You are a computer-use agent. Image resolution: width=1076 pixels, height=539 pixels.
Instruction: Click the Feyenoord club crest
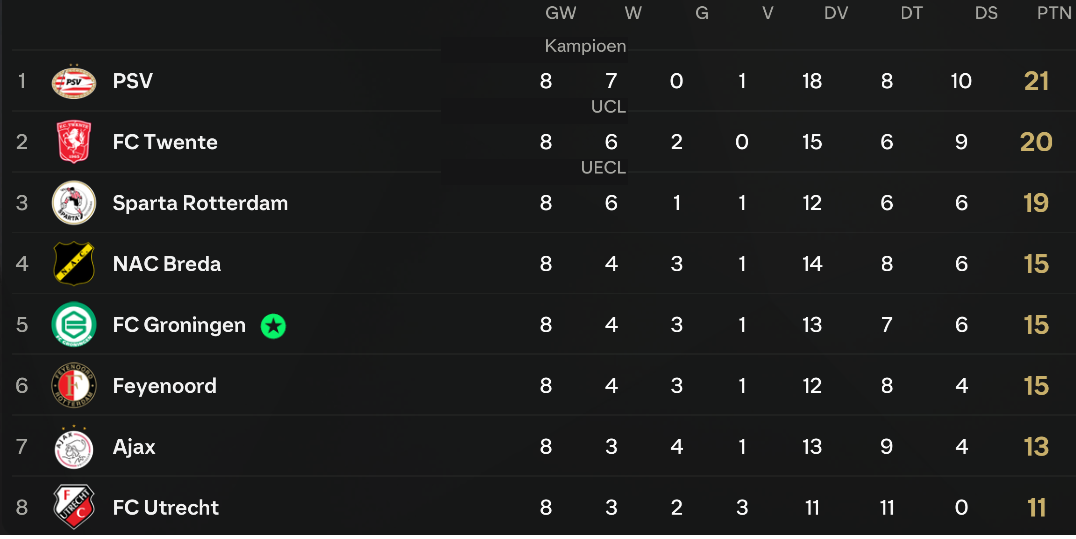[x=74, y=385]
